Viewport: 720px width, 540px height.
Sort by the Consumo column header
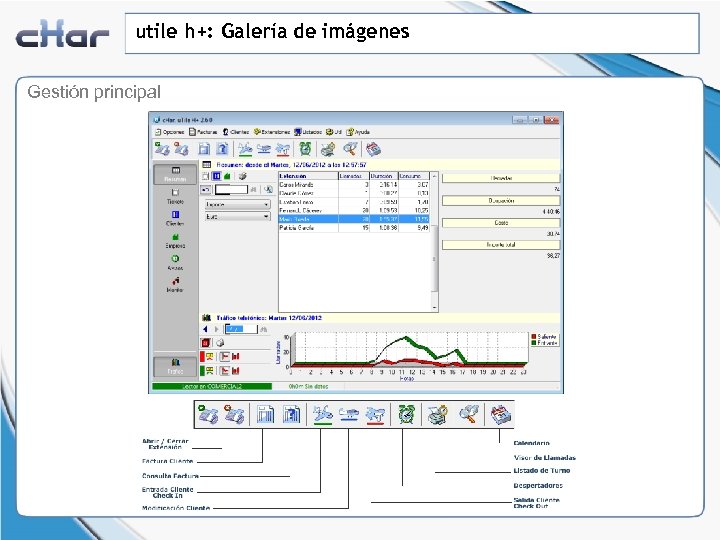[414, 176]
